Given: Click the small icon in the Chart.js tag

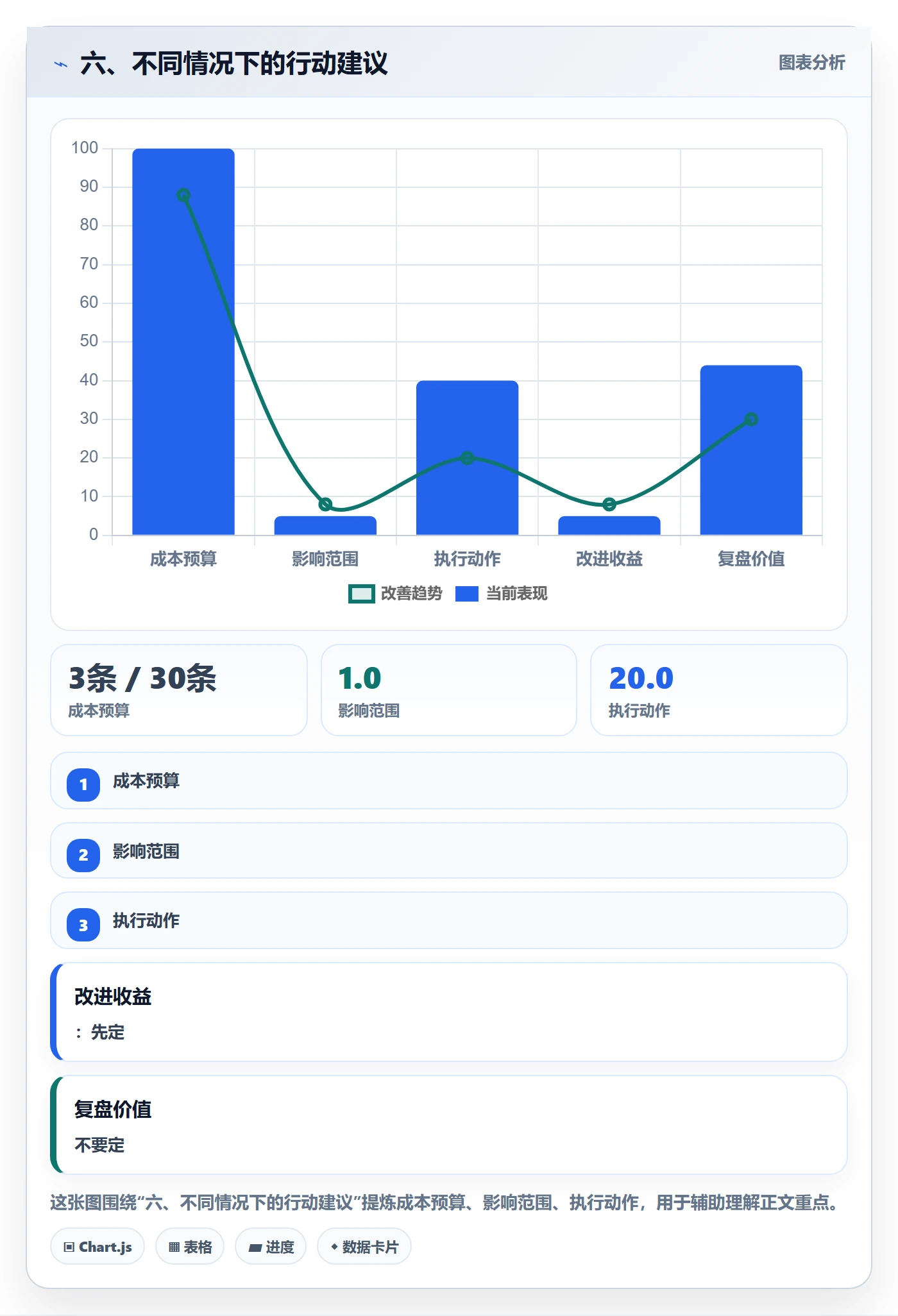Looking at the screenshot, I should tap(69, 1247).
